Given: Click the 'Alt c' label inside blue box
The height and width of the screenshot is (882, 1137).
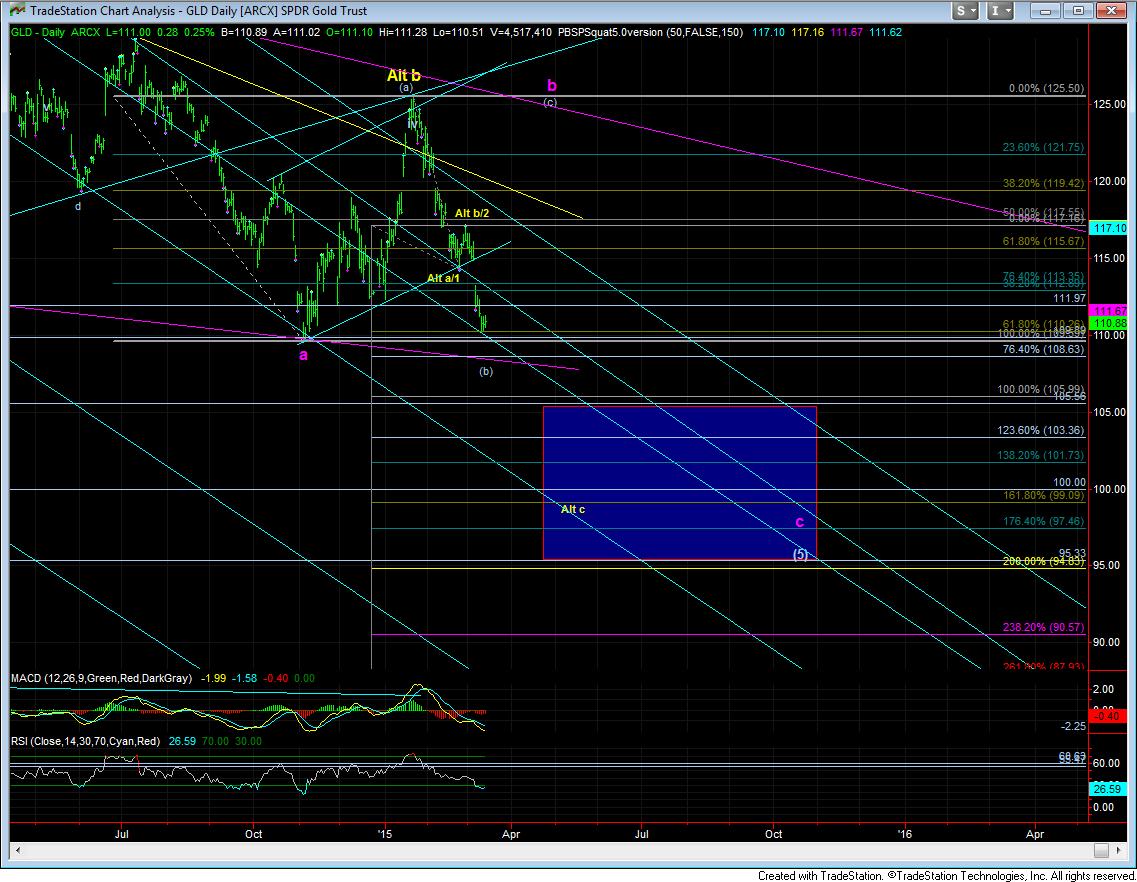Looking at the screenshot, I should 572,510.
